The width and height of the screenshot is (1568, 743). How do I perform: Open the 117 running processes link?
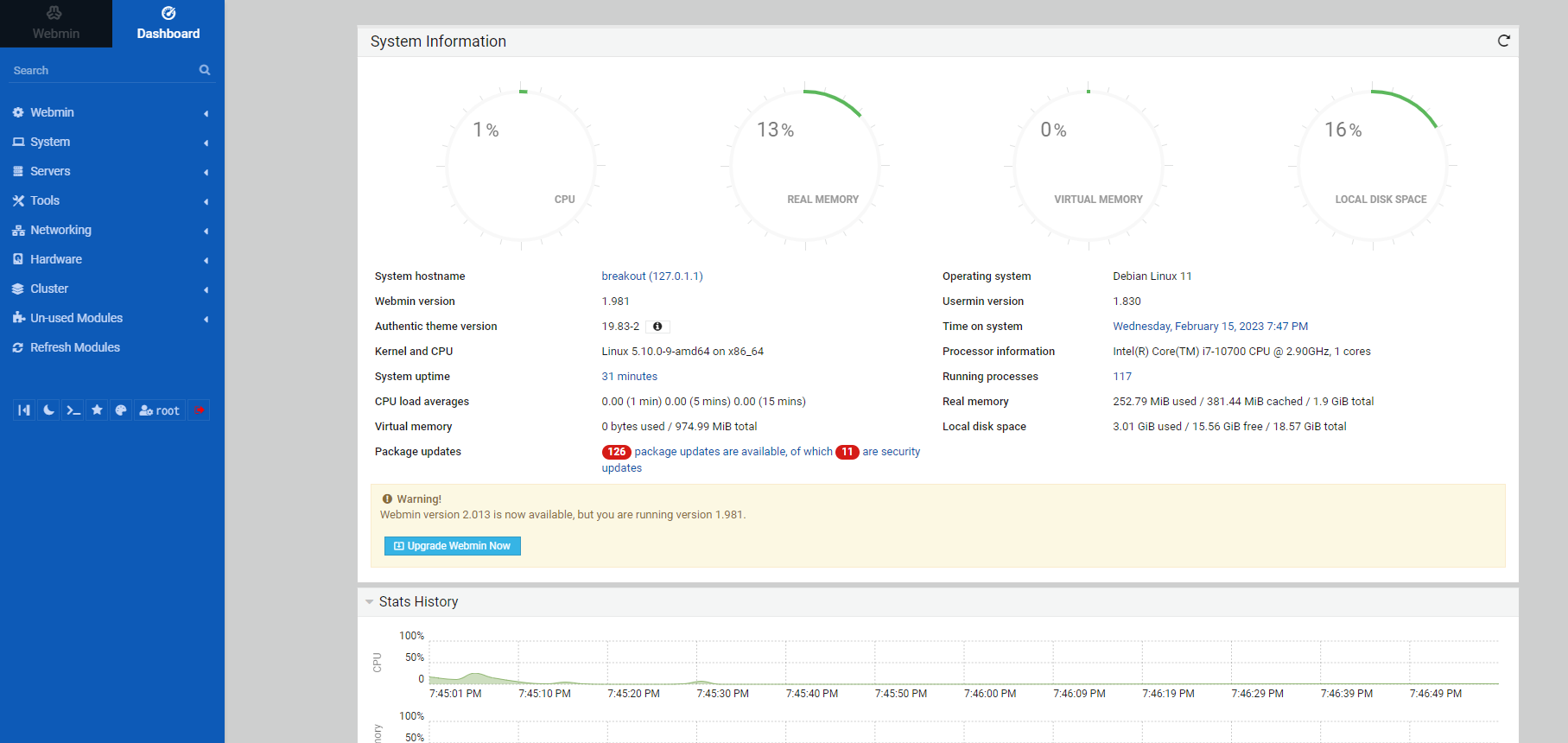[1122, 377]
